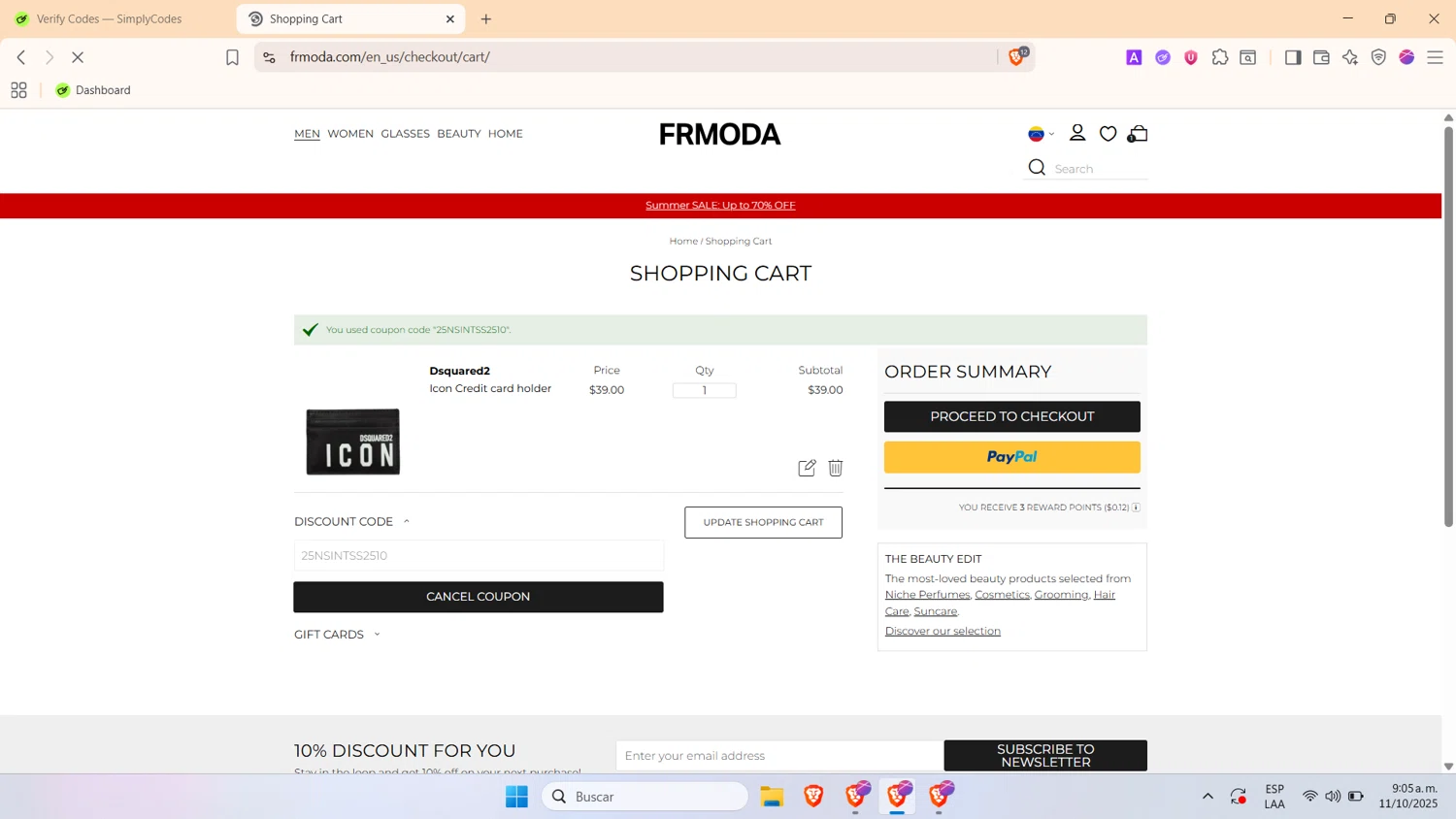Click the Cancel Coupon button
1456x819 pixels.
[479, 597]
